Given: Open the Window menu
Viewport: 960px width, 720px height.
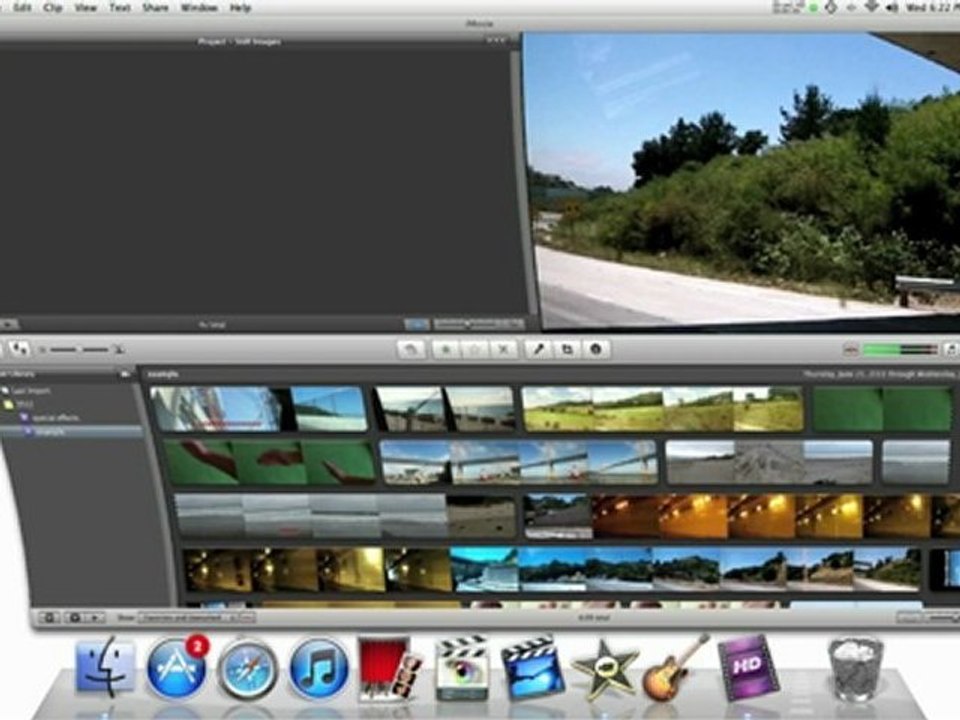Looking at the screenshot, I should pyautogui.click(x=199, y=8).
